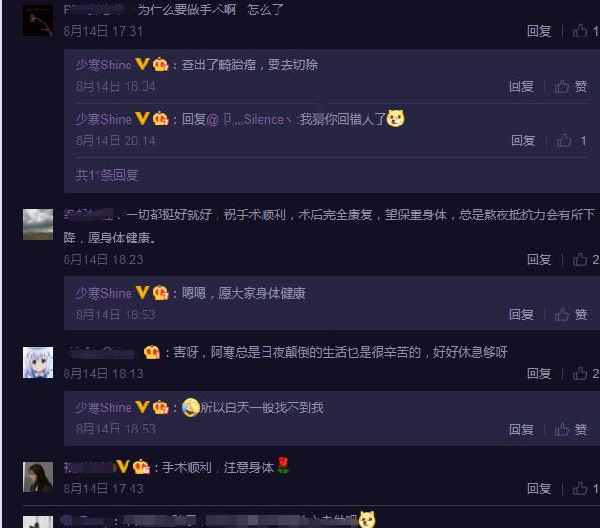Reply to the 17:31 comment
Image resolution: width=600 pixels, height=528 pixels.
click(x=539, y=31)
